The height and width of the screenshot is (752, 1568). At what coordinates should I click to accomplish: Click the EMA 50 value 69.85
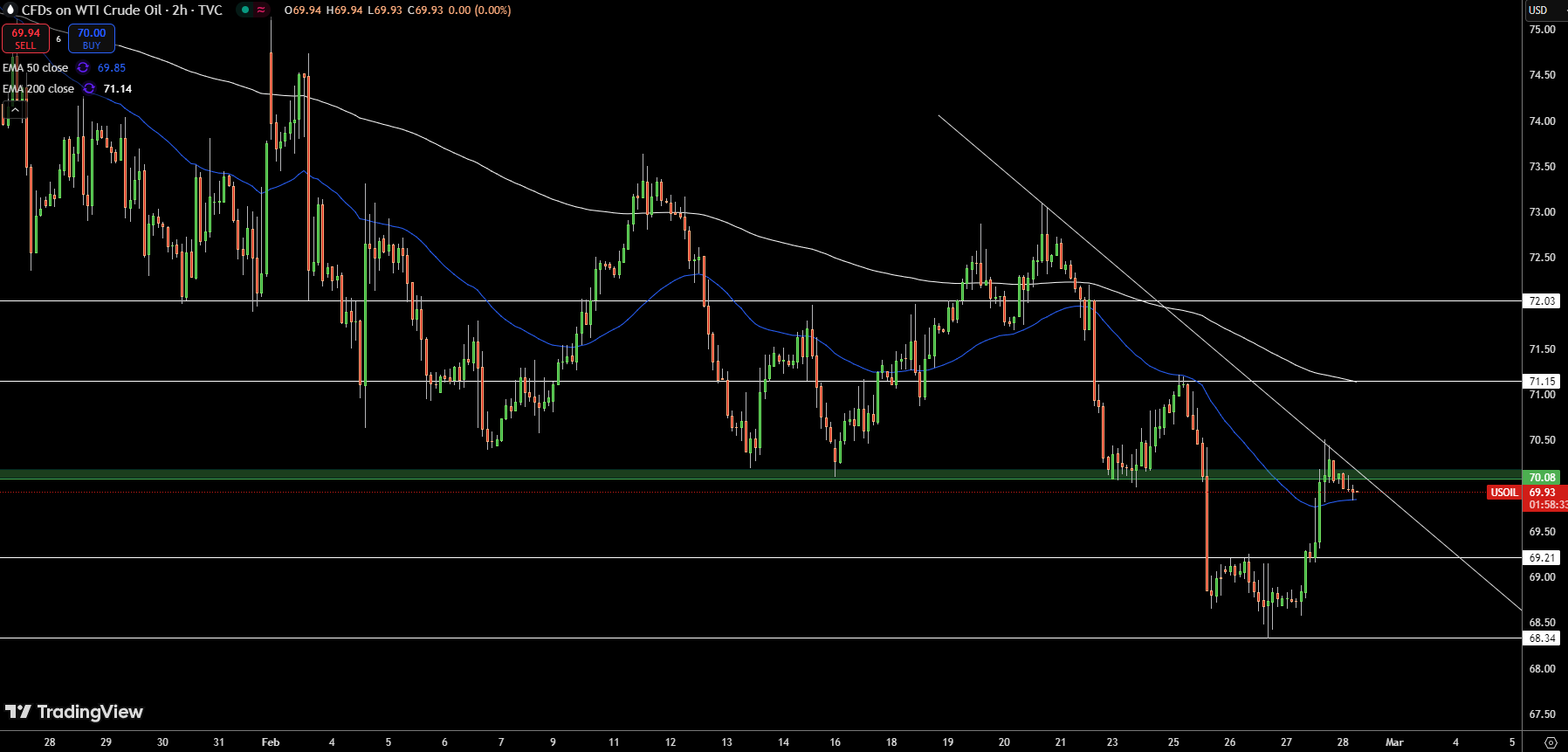click(112, 67)
